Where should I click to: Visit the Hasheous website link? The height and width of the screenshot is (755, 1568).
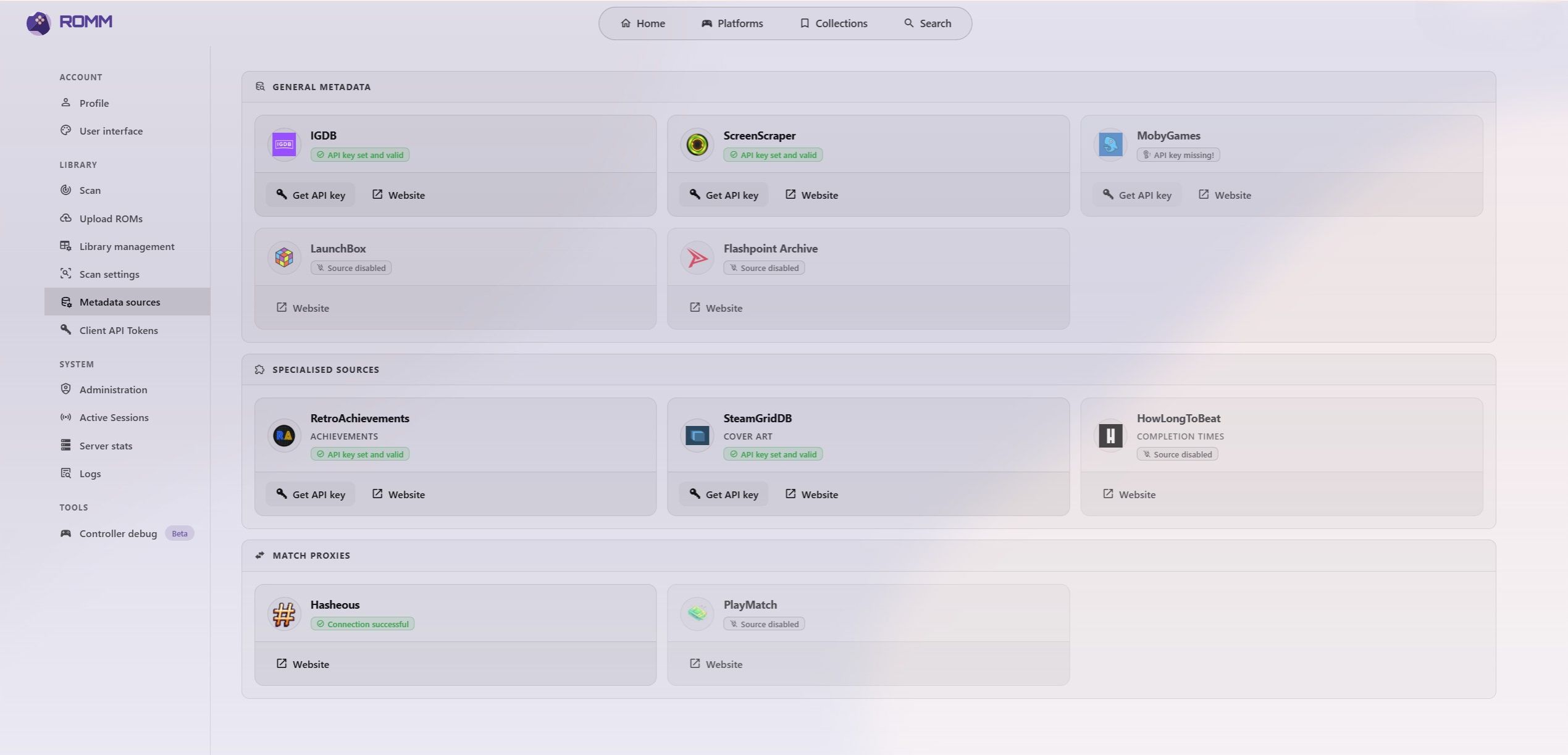303,664
